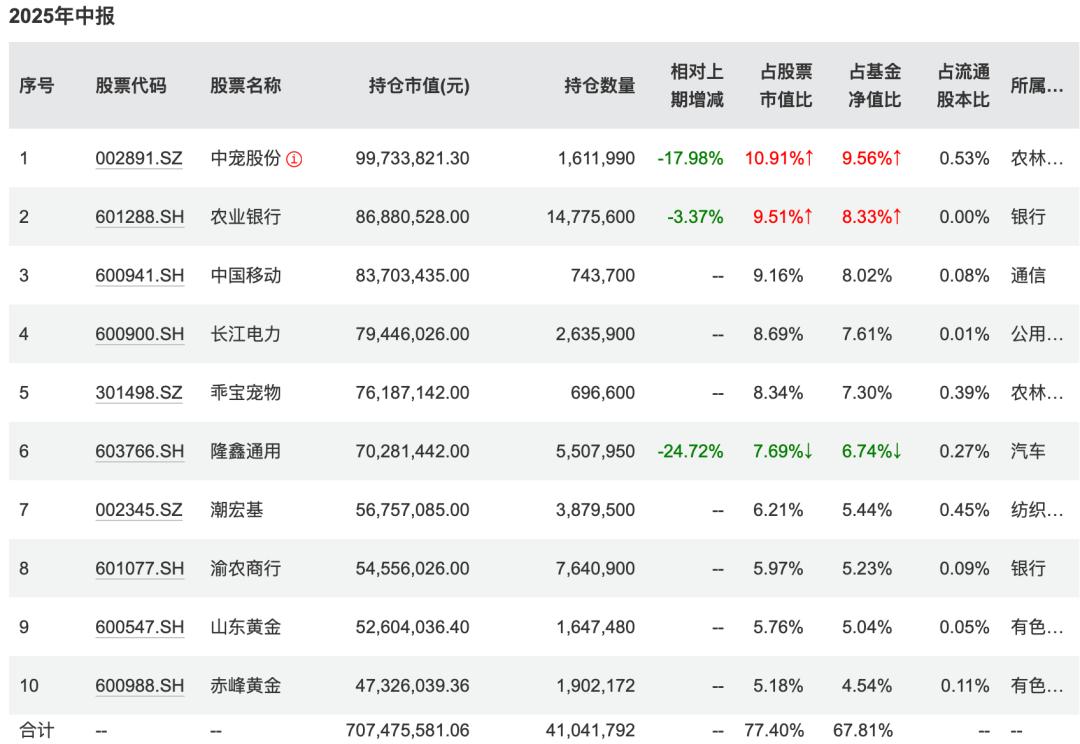Open stock code link 603766.SH
This screenshot has height=744, width=1080.
coord(140,451)
